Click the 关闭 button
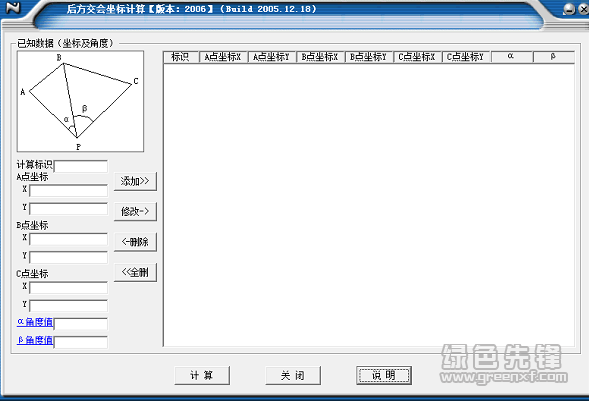The width and height of the screenshot is (589, 402). tap(293, 375)
